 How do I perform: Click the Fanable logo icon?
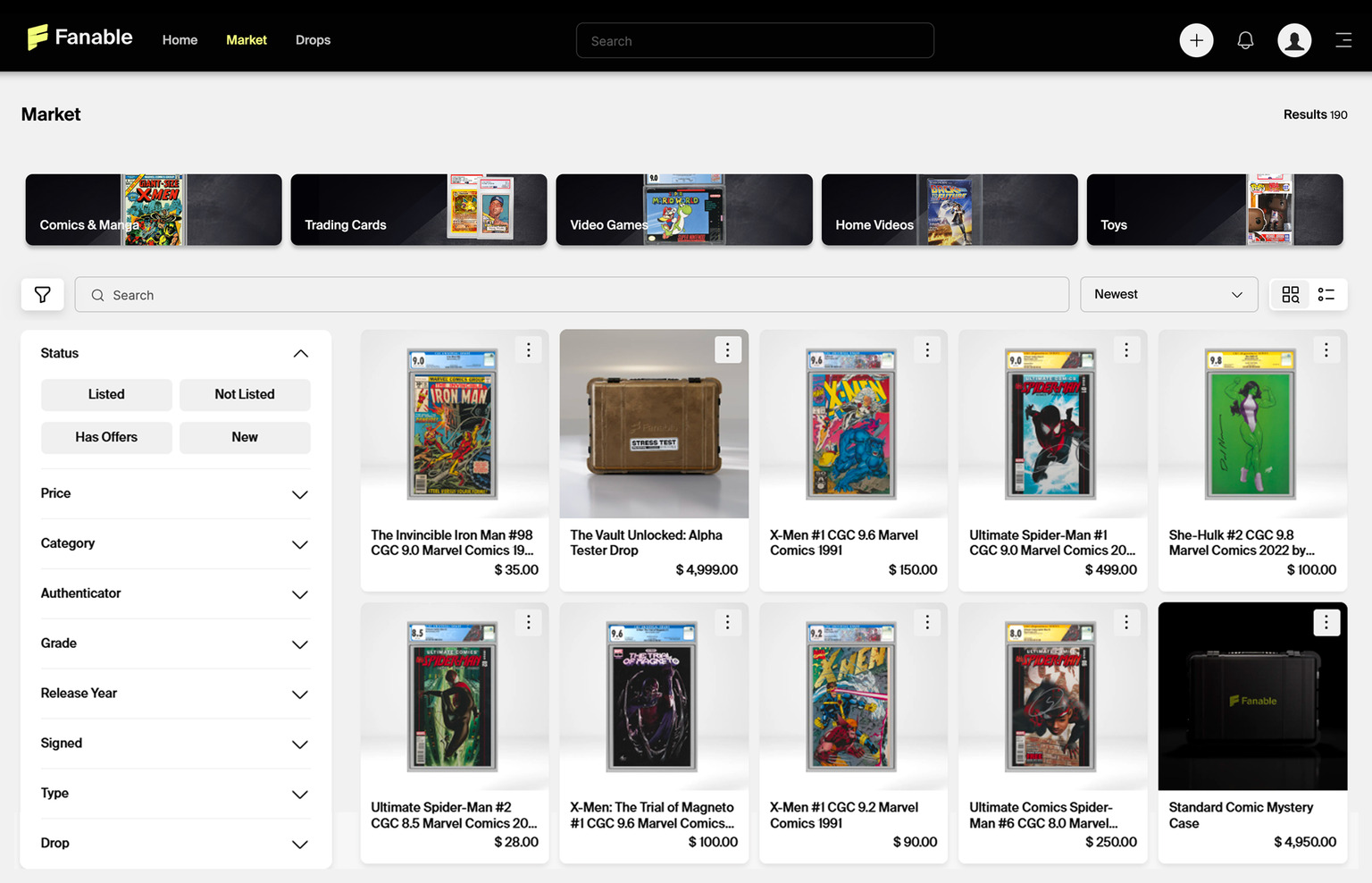pyautogui.click(x=37, y=38)
